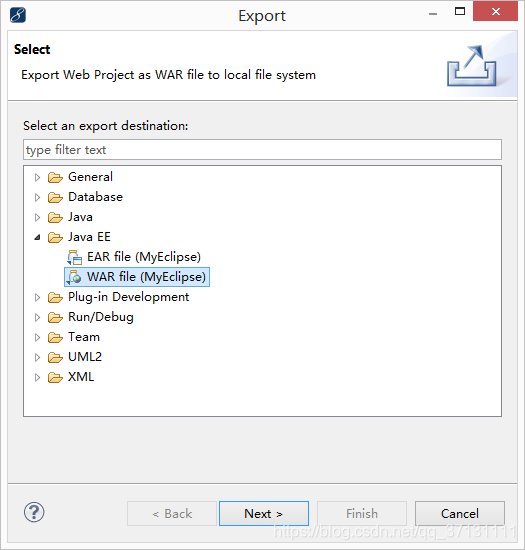This screenshot has width=525, height=550.
Task: Close the Export window
Action: pos(496,12)
